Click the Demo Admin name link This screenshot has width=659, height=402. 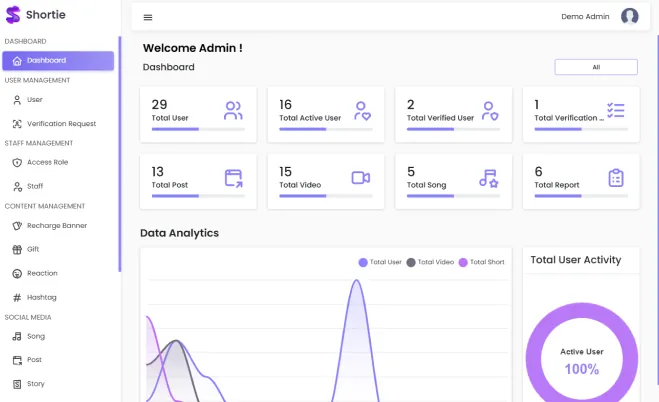585,17
